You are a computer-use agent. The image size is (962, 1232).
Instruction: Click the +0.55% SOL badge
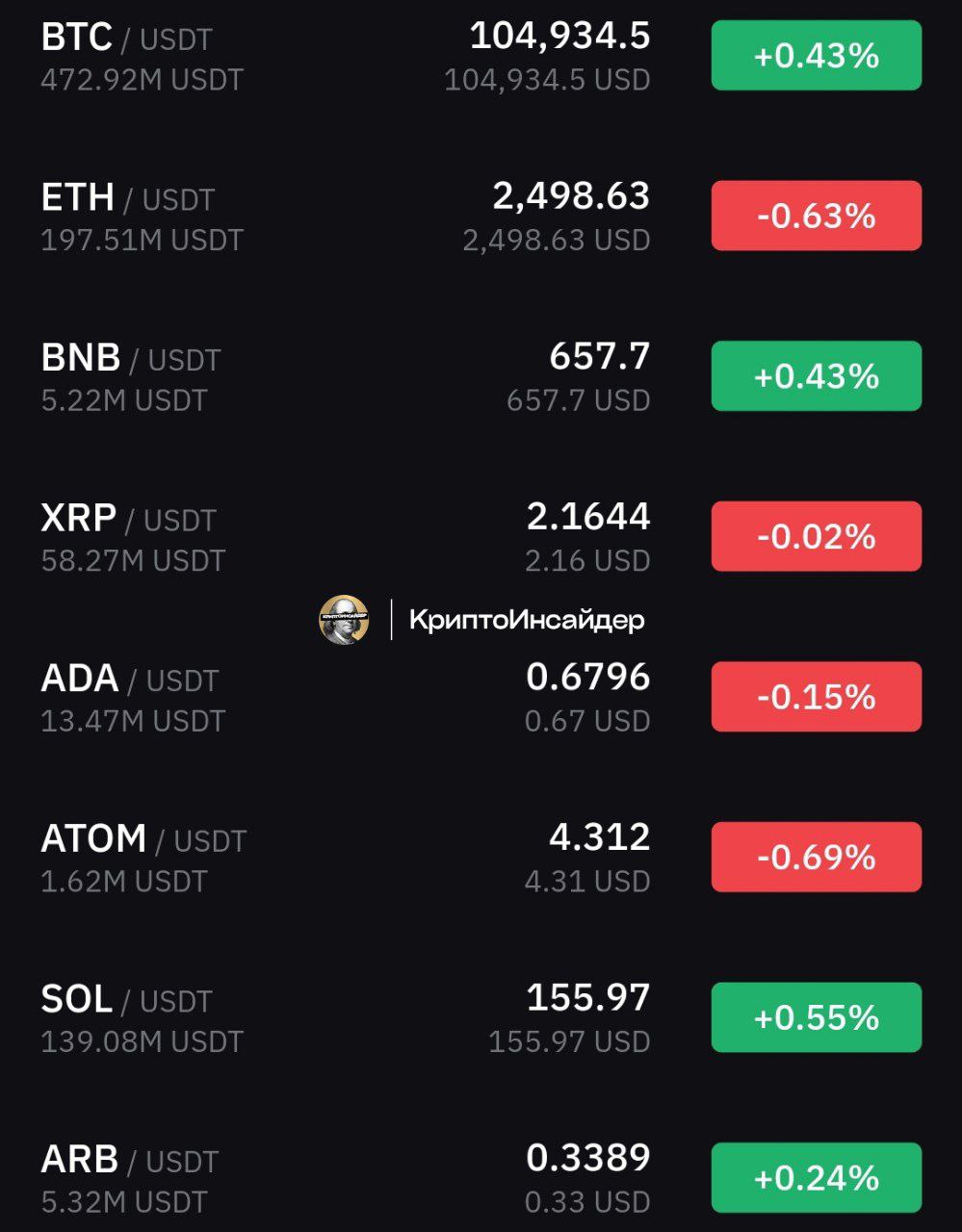click(x=817, y=1017)
